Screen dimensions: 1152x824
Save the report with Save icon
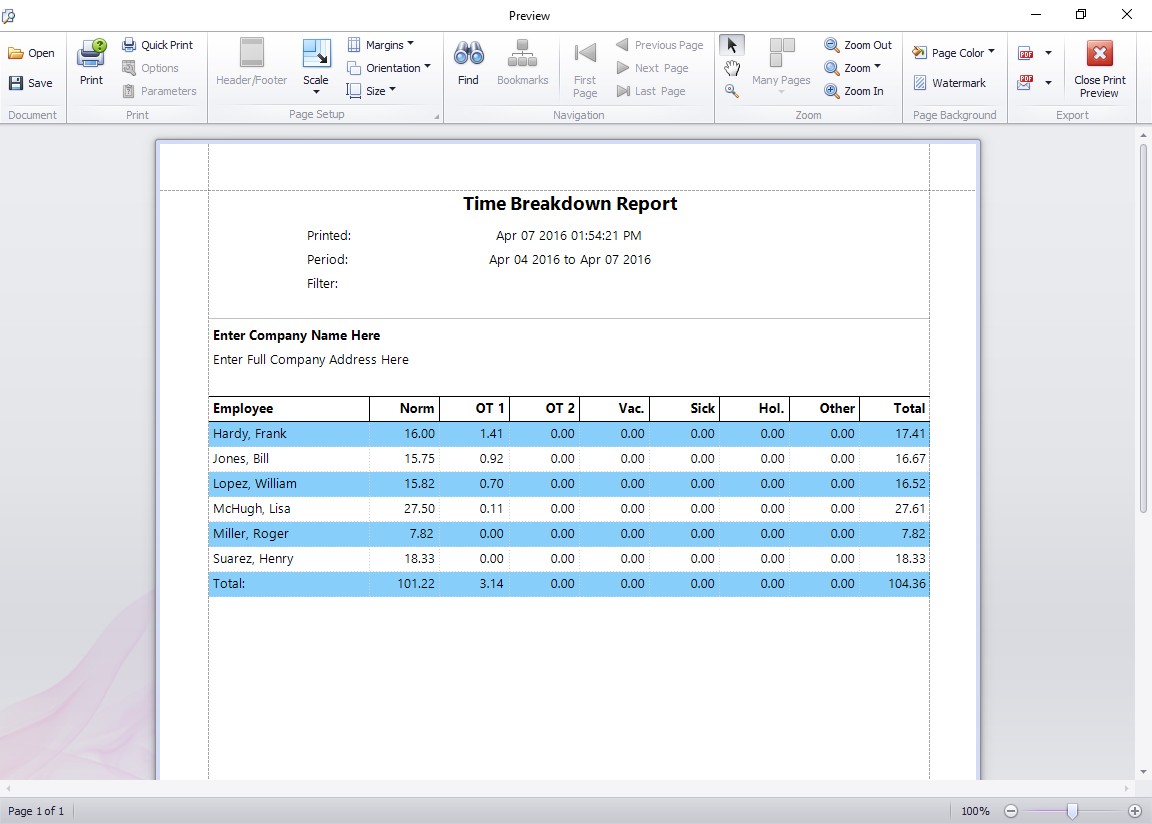16,83
